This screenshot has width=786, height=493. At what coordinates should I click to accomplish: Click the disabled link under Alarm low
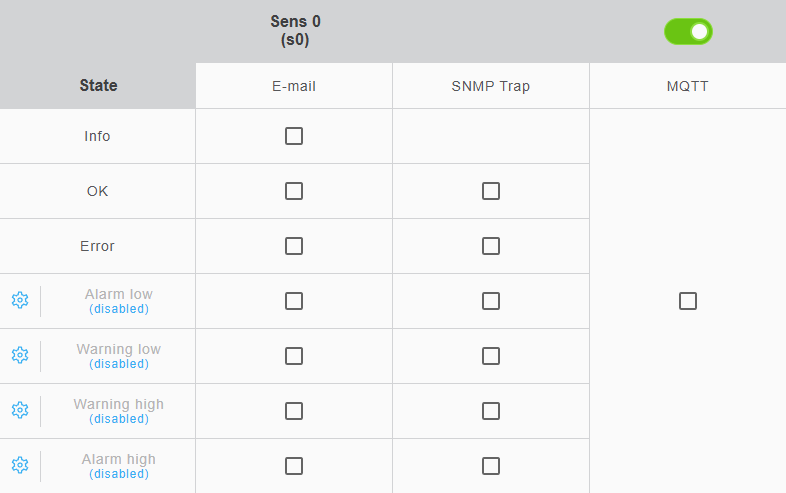coord(119,309)
